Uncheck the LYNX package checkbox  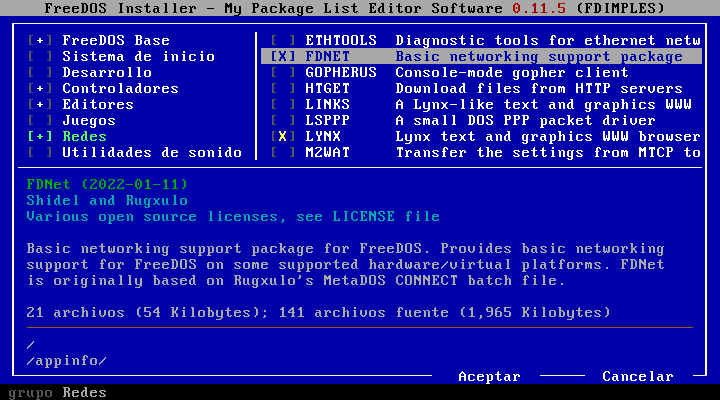[x=282, y=137]
